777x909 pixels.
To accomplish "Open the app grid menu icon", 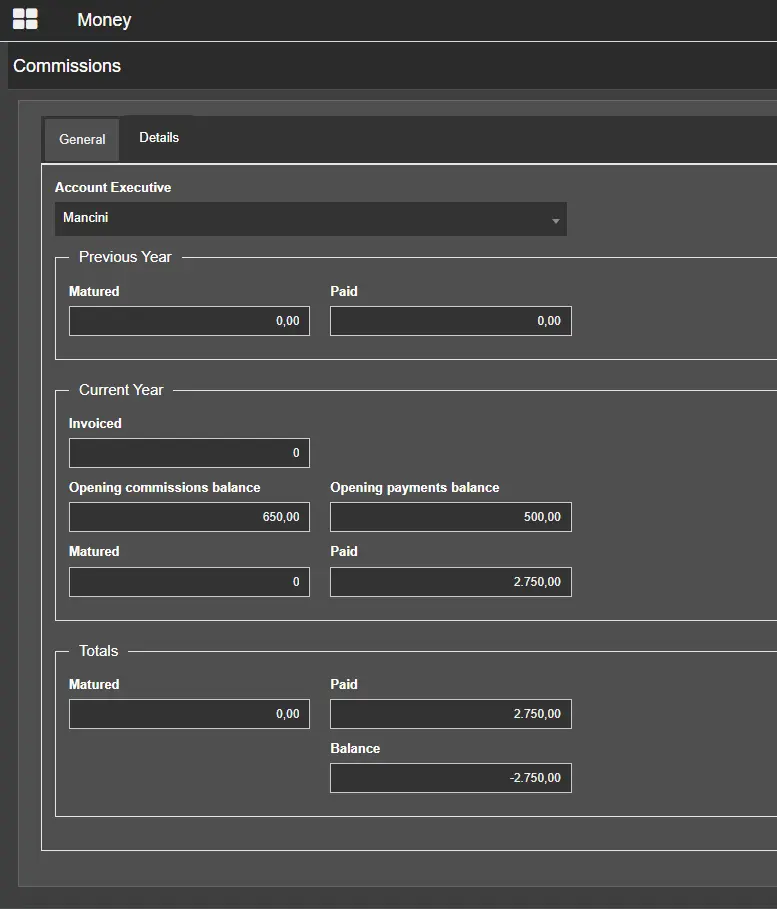I will click(x=25, y=19).
